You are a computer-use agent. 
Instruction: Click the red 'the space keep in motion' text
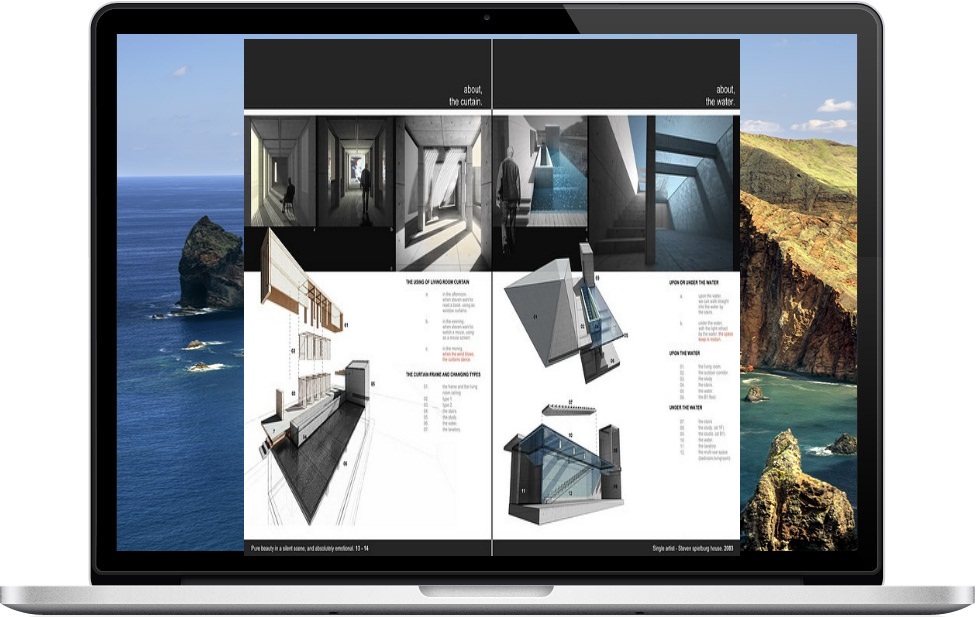716,337
